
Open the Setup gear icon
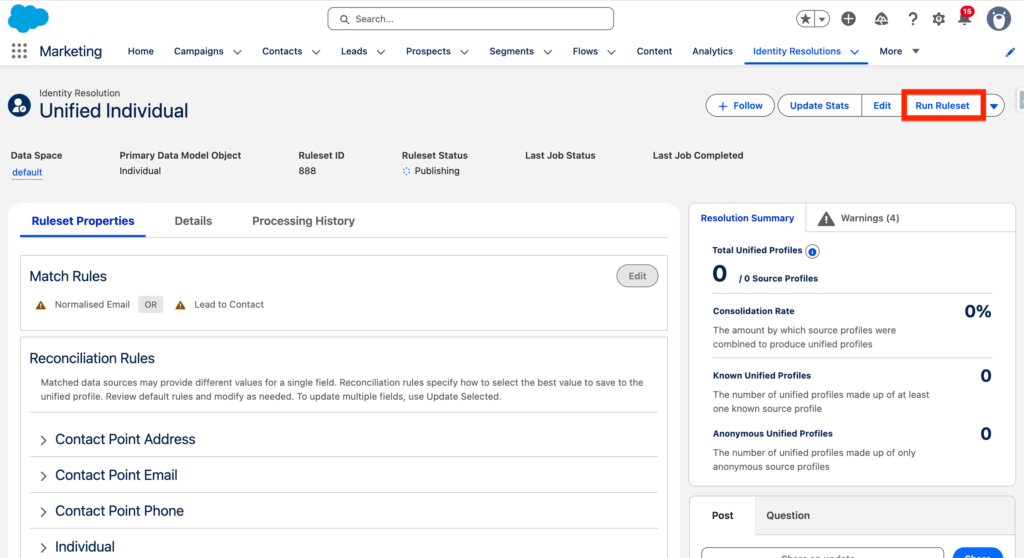(938, 19)
